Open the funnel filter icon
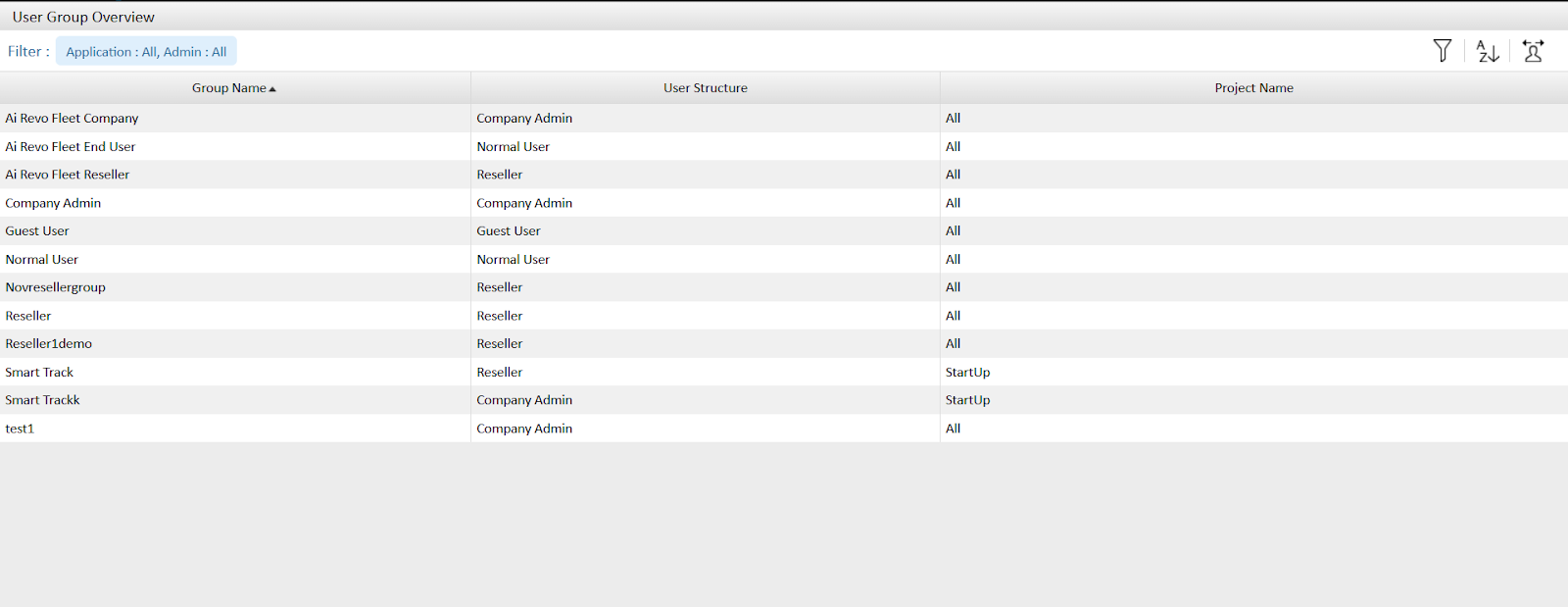The height and width of the screenshot is (607, 1568). [x=1442, y=51]
